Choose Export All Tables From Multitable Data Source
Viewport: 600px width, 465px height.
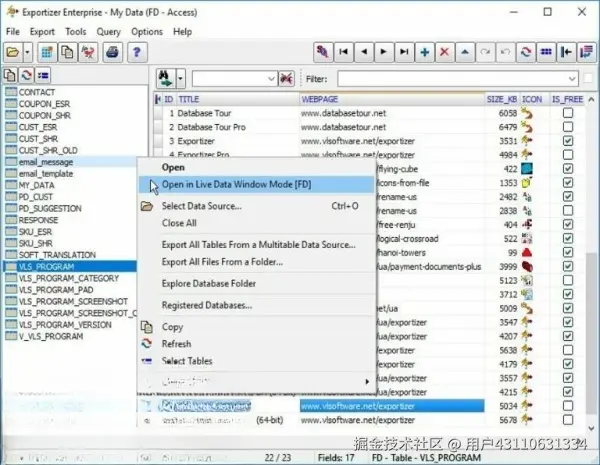click(256, 245)
